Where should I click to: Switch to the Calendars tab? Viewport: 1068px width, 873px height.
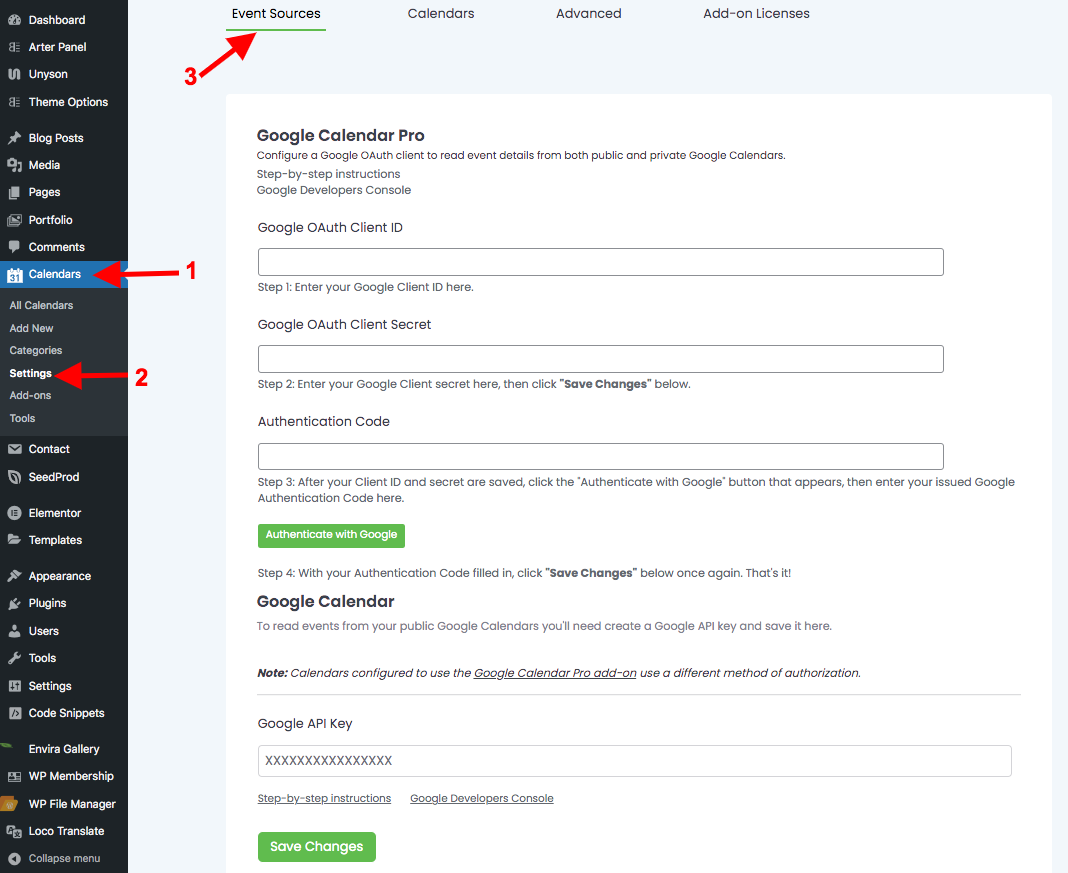coord(441,14)
